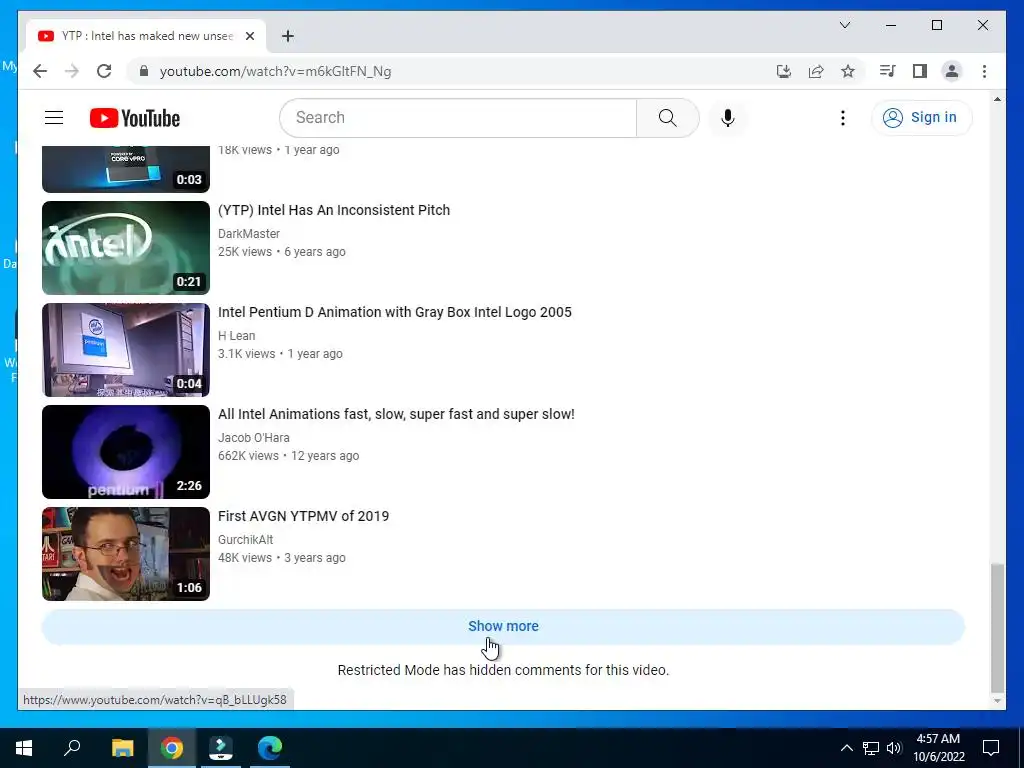Click scrollbar down arrow
Viewport: 1024px width, 768px height.
click(x=997, y=701)
